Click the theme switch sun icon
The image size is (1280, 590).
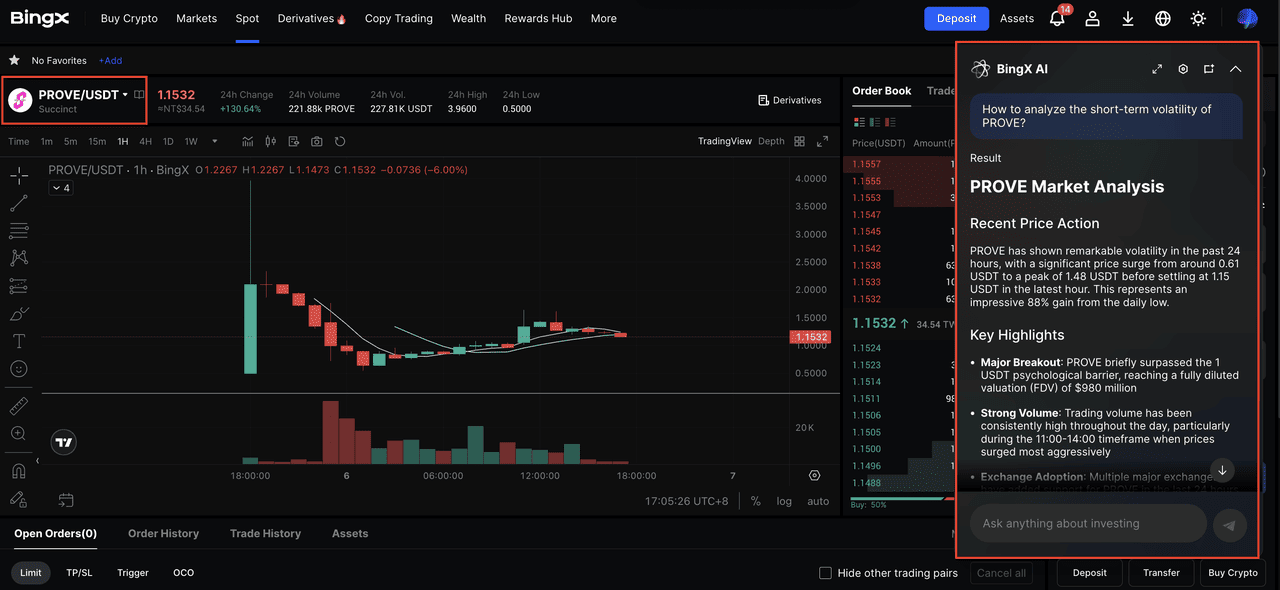1198,19
